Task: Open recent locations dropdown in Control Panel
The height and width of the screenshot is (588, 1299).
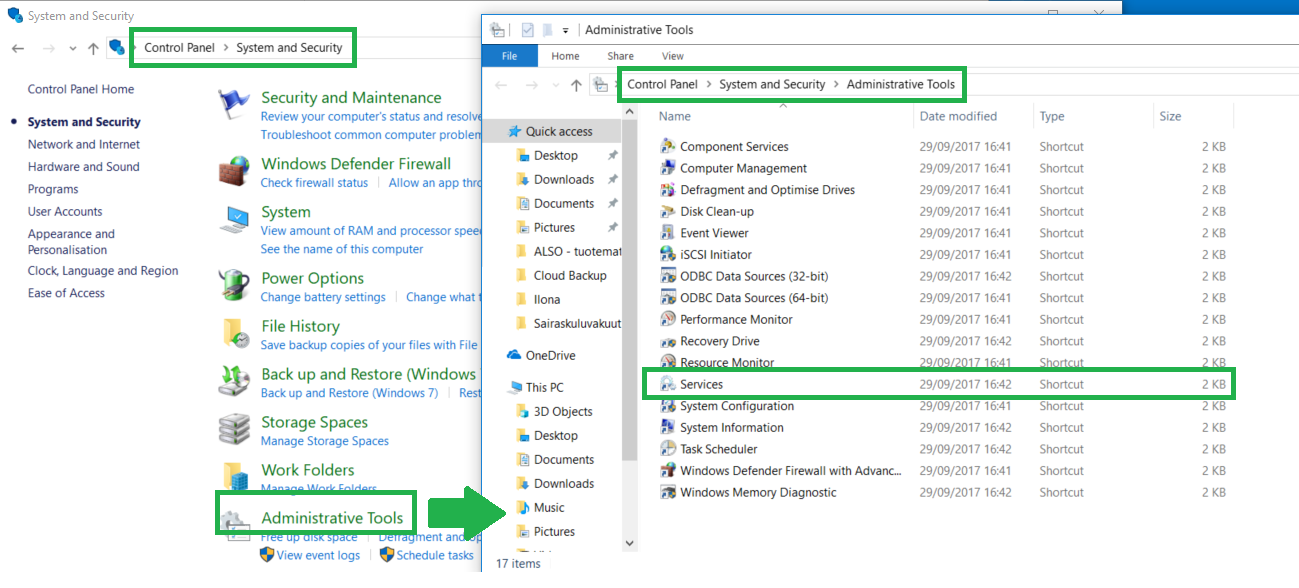Action: (x=73, y=48)
